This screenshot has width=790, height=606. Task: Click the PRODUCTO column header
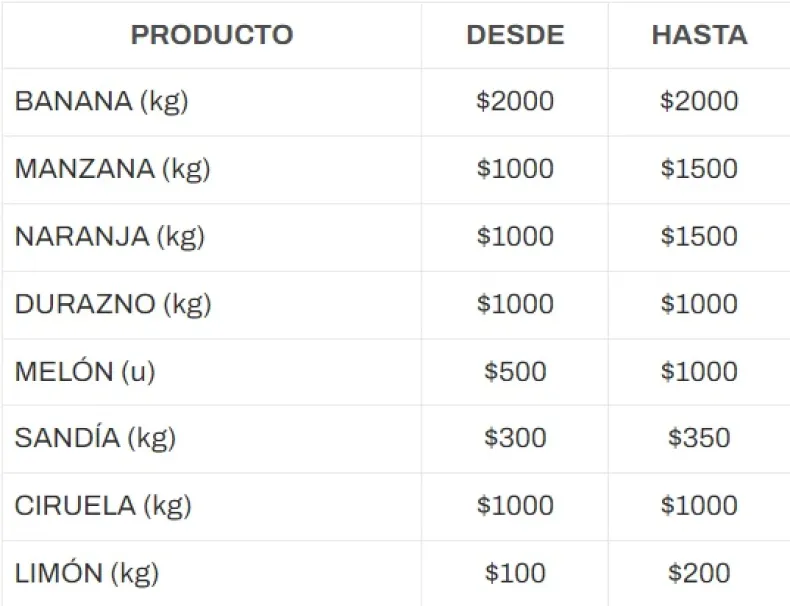[212, 35]
